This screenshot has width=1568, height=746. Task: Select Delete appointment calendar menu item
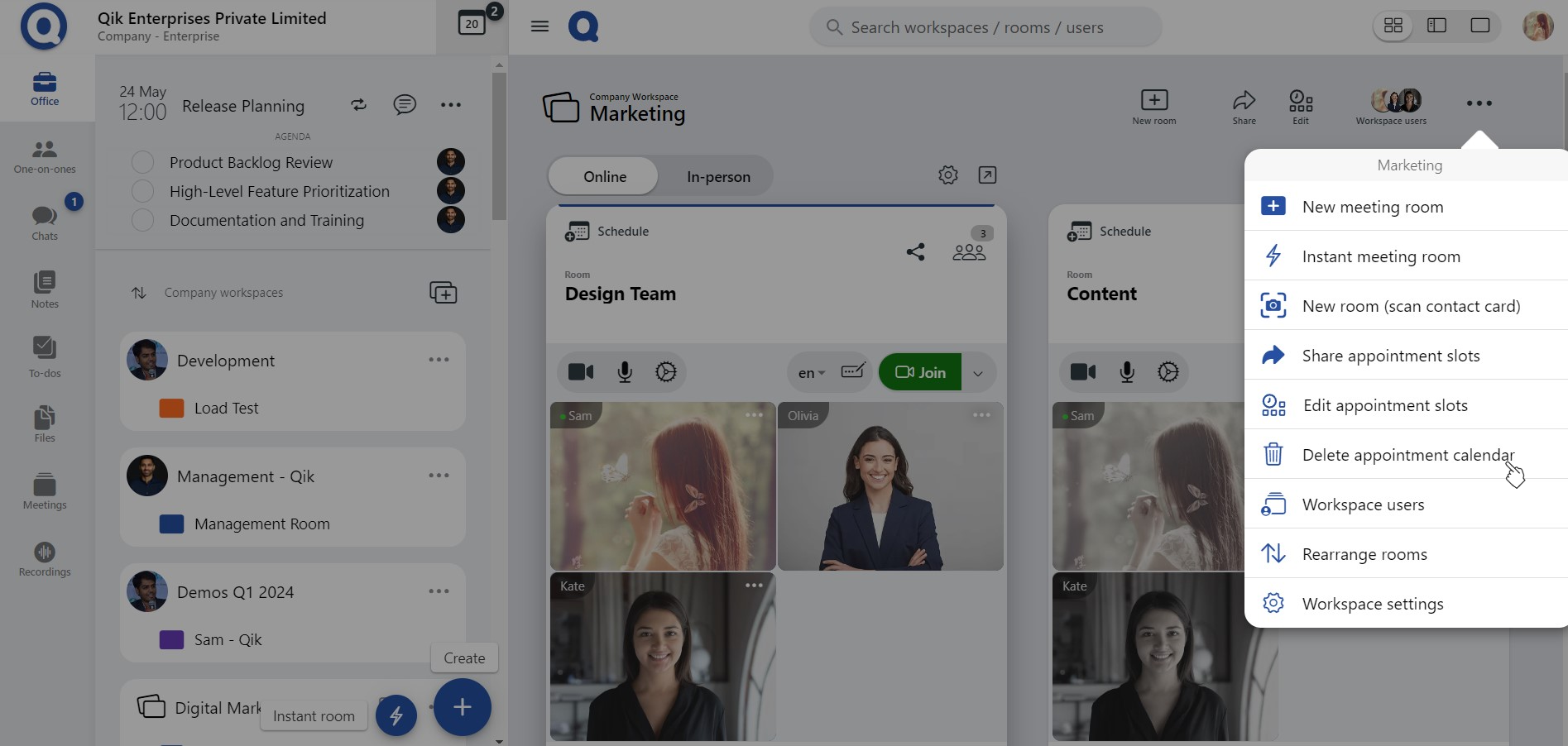[x=1407, y=455]
